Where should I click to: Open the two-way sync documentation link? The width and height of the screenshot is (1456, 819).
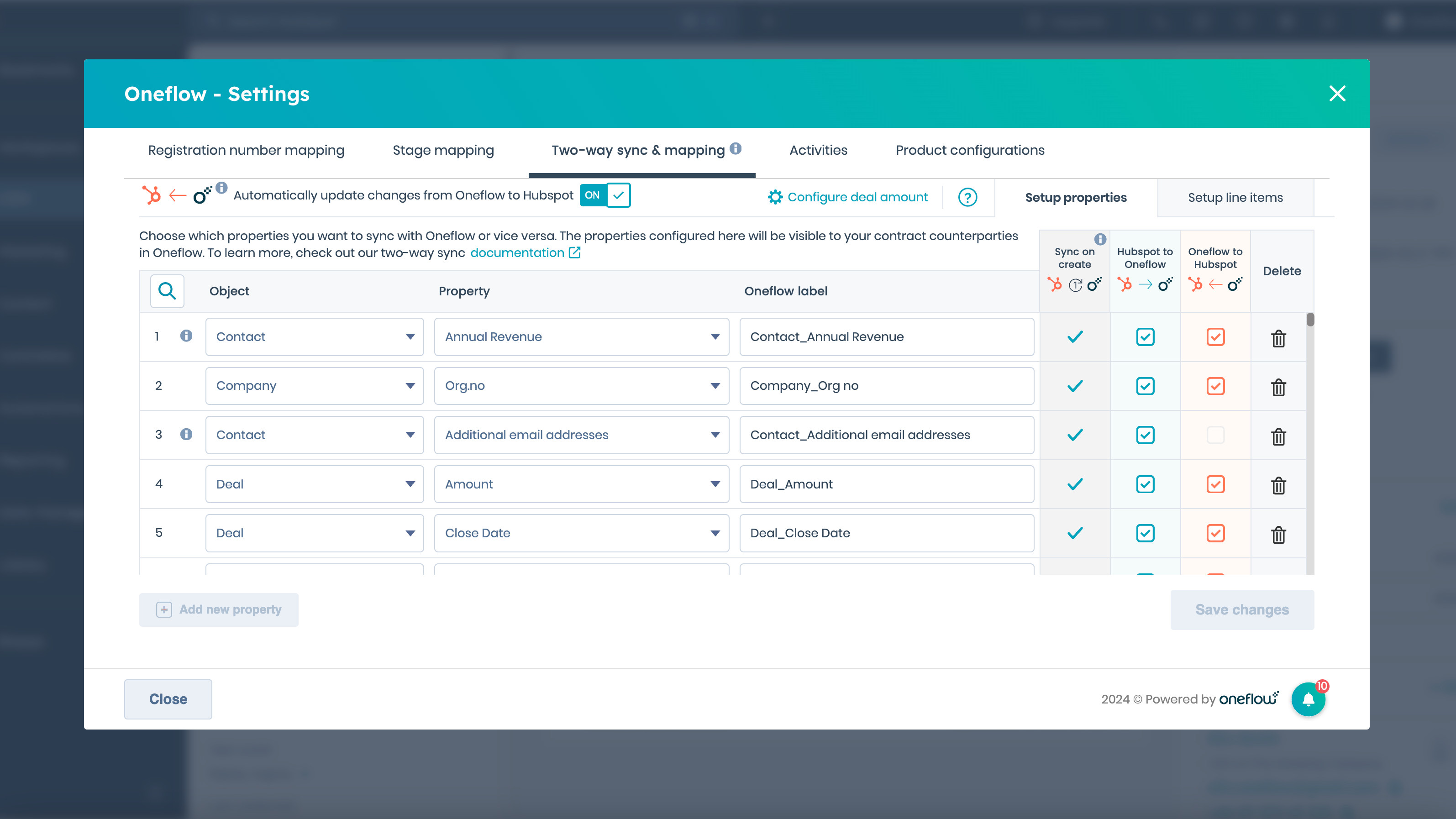coord(518,252)
